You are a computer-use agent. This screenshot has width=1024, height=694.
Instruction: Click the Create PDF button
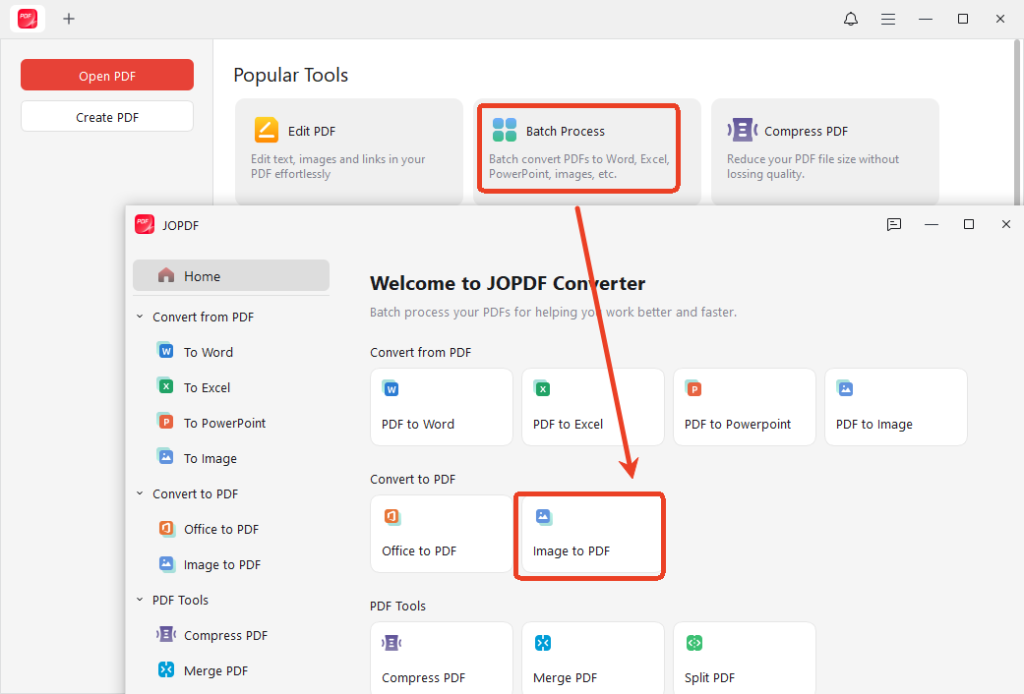click(x=107, y=117)
